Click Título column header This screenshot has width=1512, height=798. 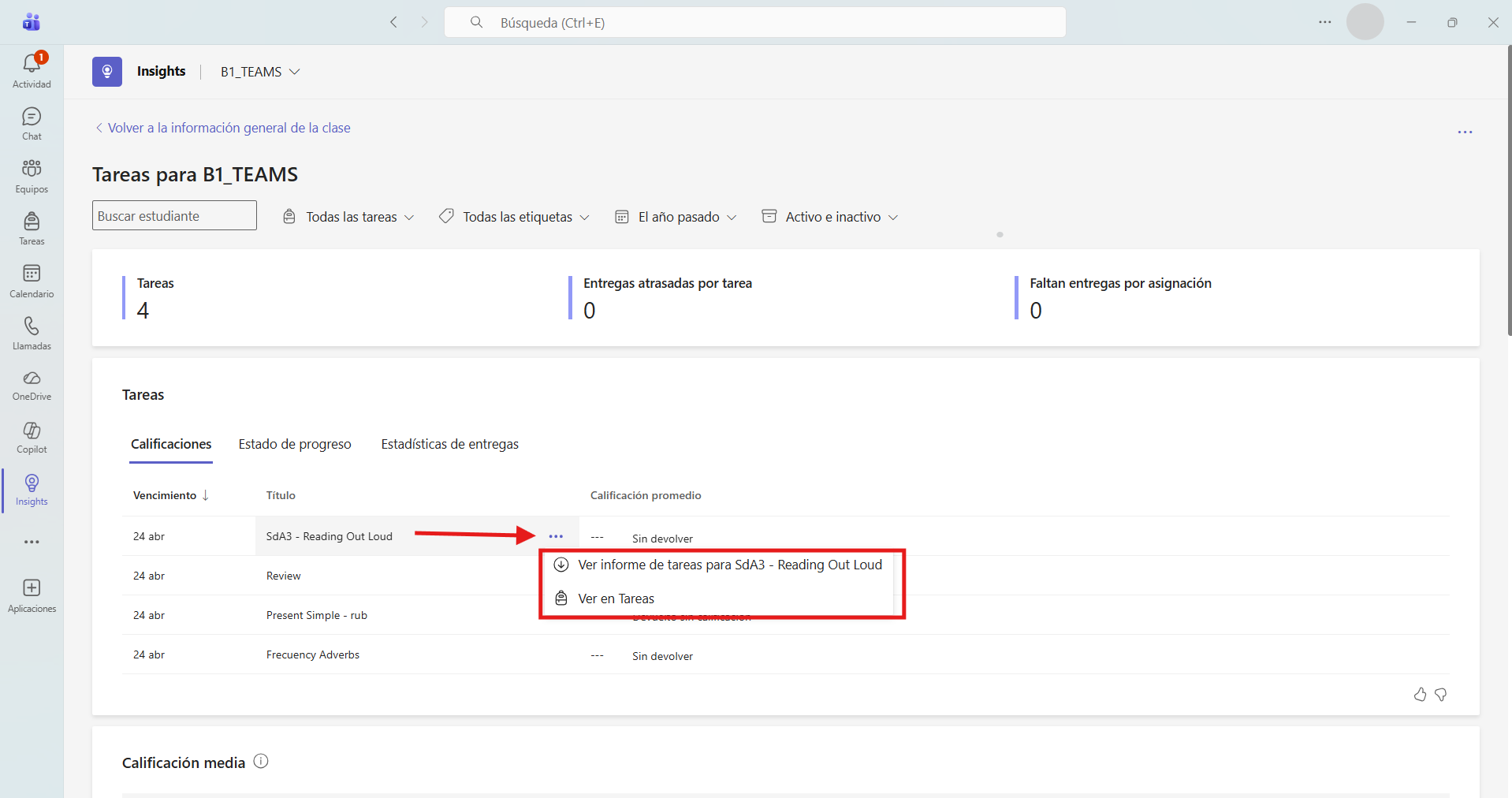[281, 495]
